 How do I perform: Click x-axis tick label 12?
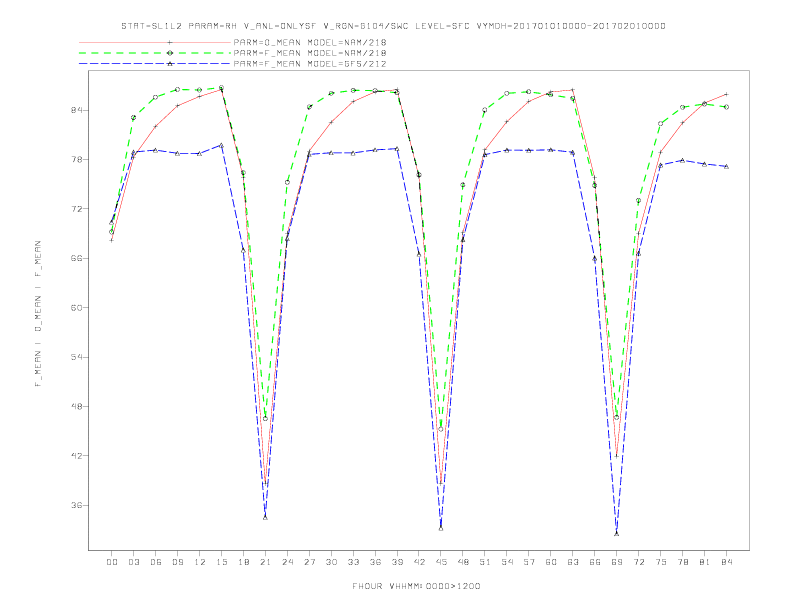[200, 562]
